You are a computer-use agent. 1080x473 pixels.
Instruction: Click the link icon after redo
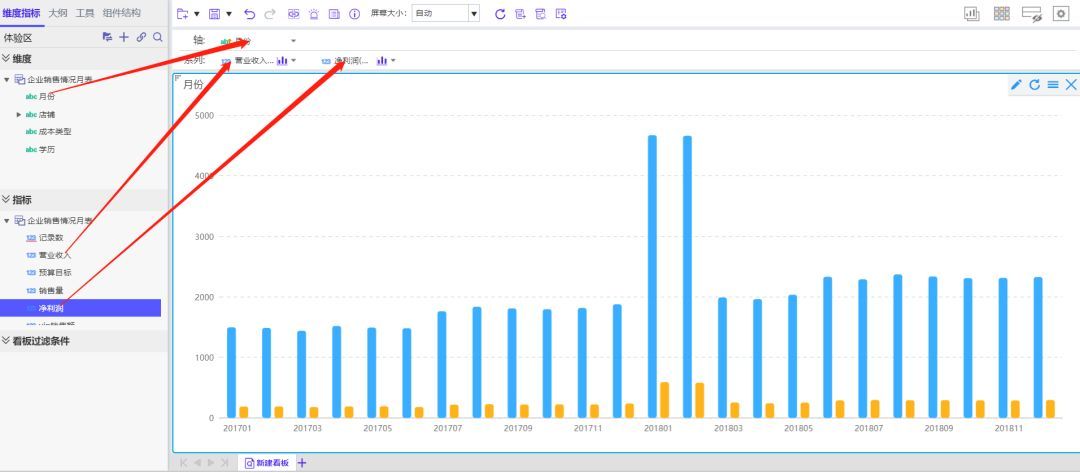click(x=293, y=14)
